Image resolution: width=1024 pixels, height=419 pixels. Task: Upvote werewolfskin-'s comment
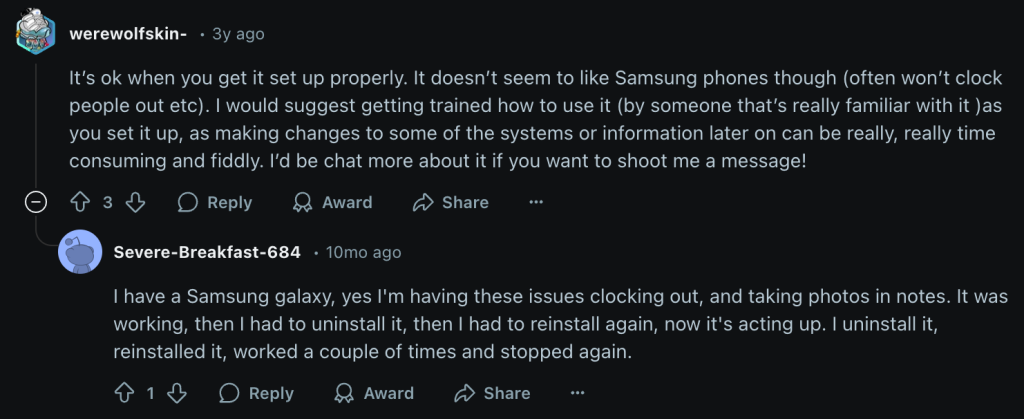pyautogui.click(x=81, y=202)
